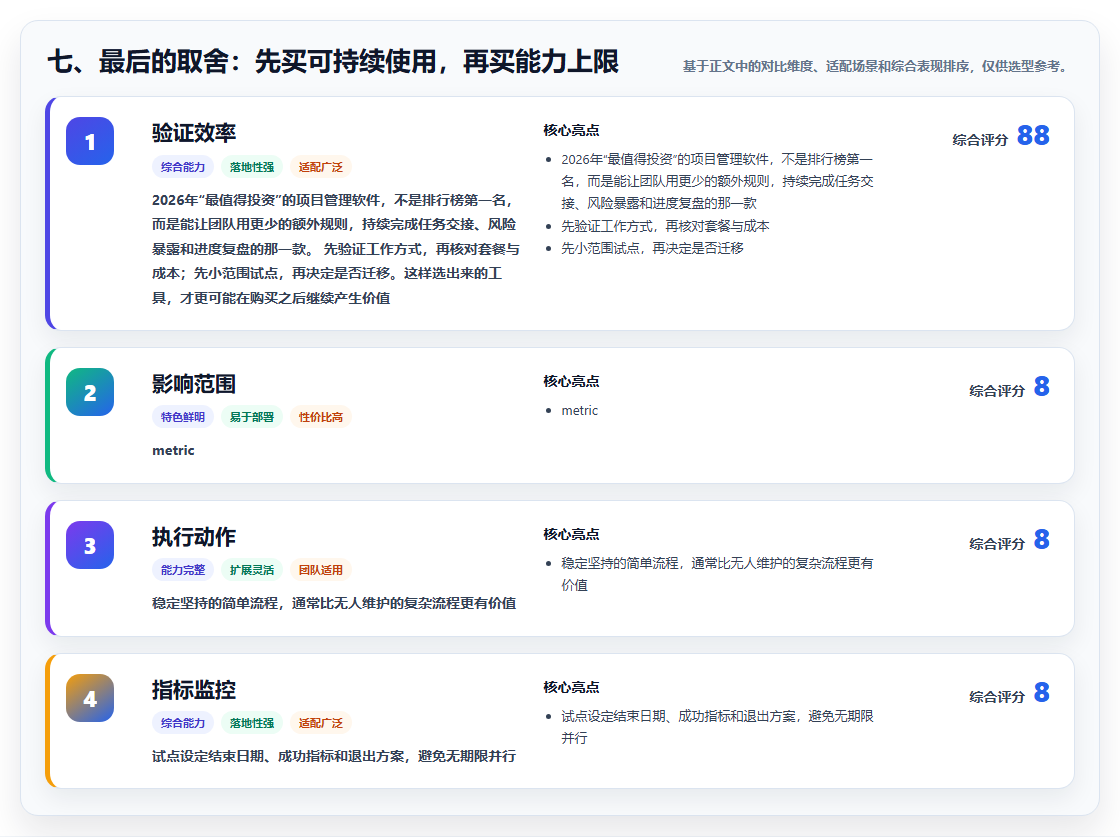
Task: Select the 验证效率 card title
Action: tap(194, 133)
